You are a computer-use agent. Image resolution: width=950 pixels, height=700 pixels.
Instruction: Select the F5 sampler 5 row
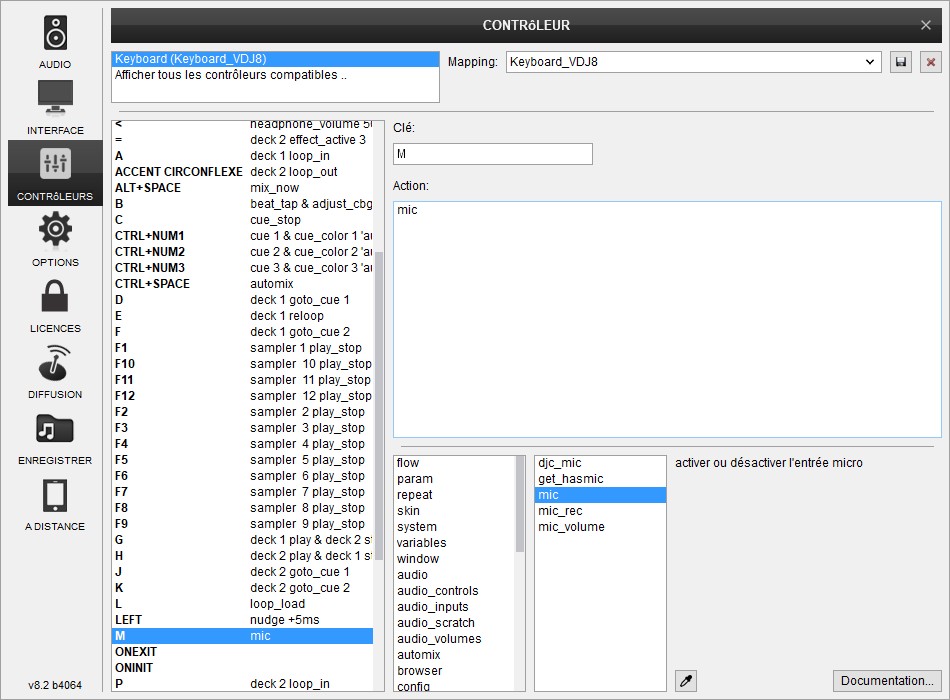coord(243,459)
